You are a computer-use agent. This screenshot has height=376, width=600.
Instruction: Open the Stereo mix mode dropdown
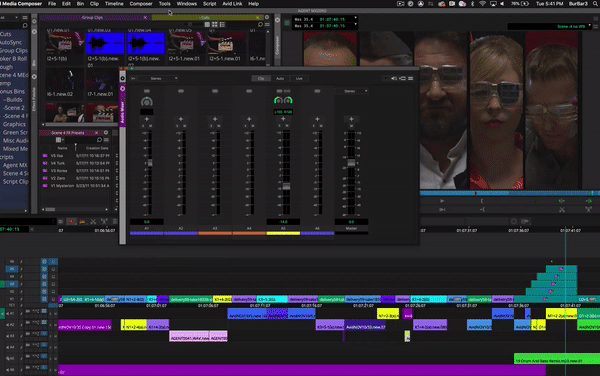click(158, 78)
